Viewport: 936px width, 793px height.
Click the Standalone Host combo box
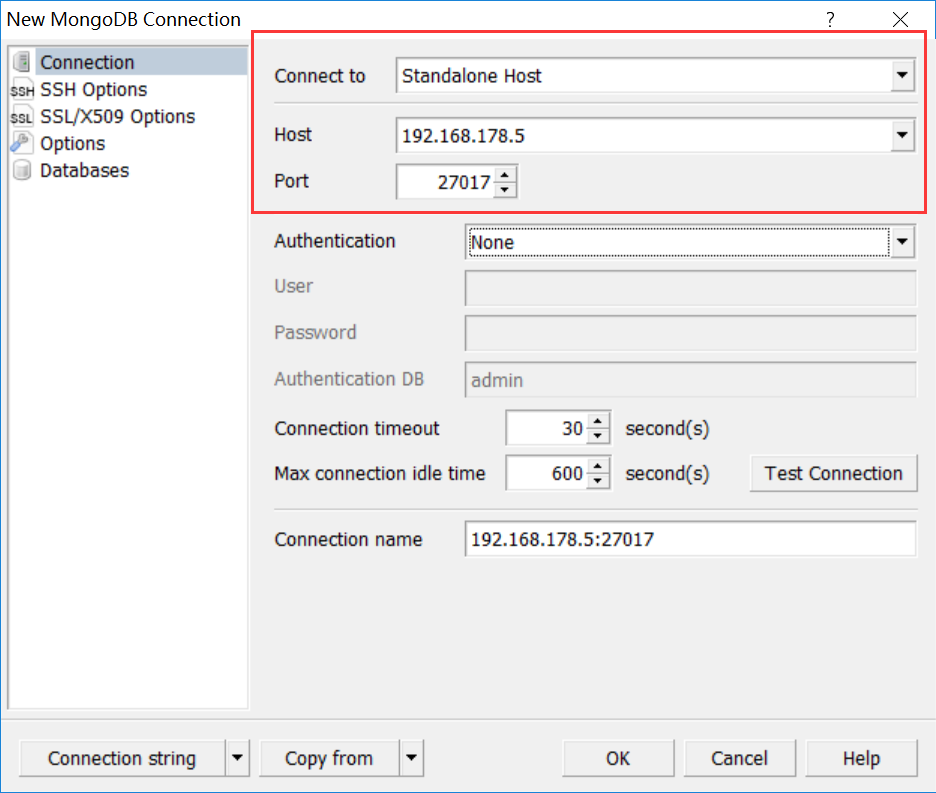coord(655,75)
